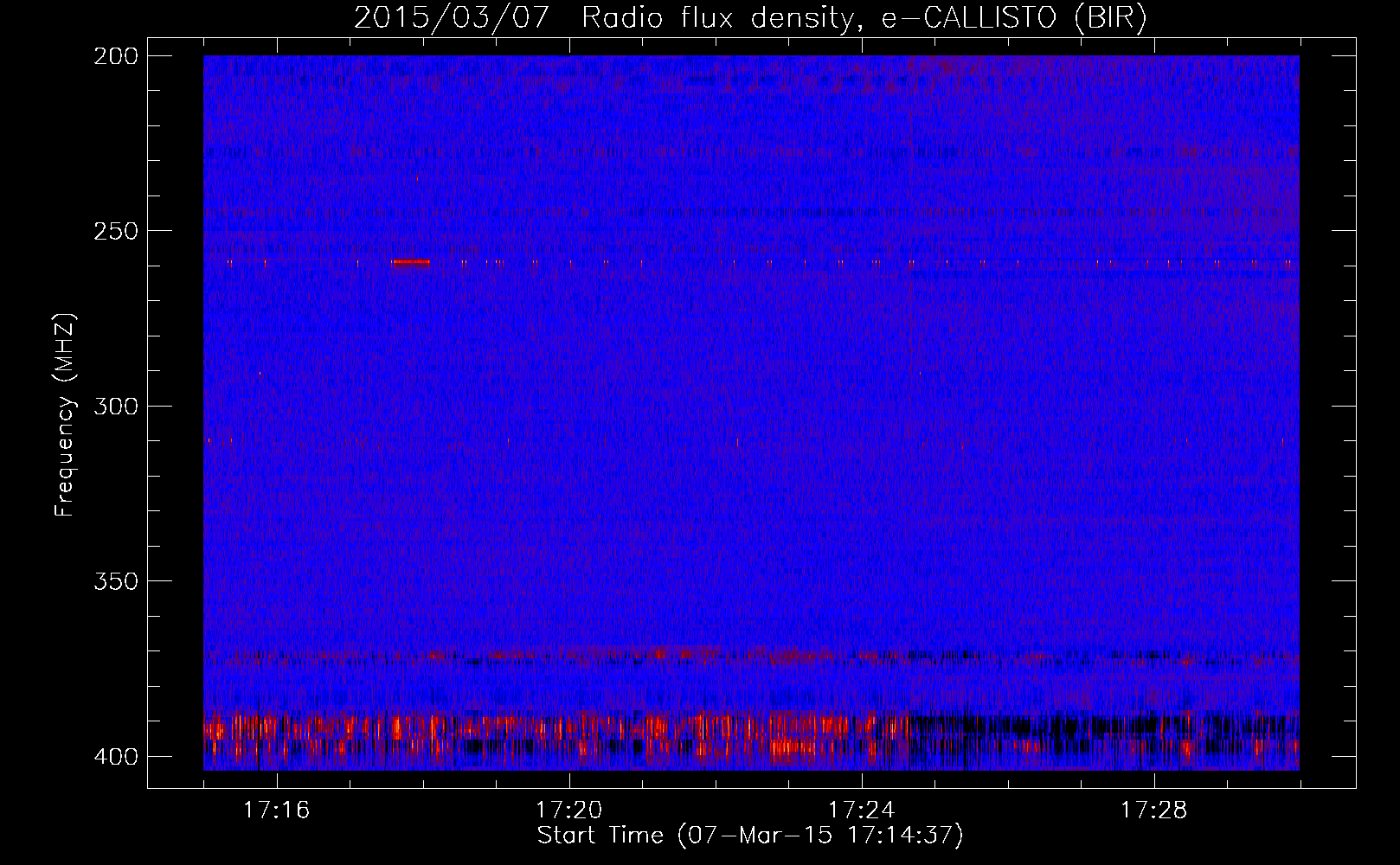Click the long red burst near 260 MHz
Viewport: 1400px width, 865px height.
pyautogui.click(x=410, y=262)
